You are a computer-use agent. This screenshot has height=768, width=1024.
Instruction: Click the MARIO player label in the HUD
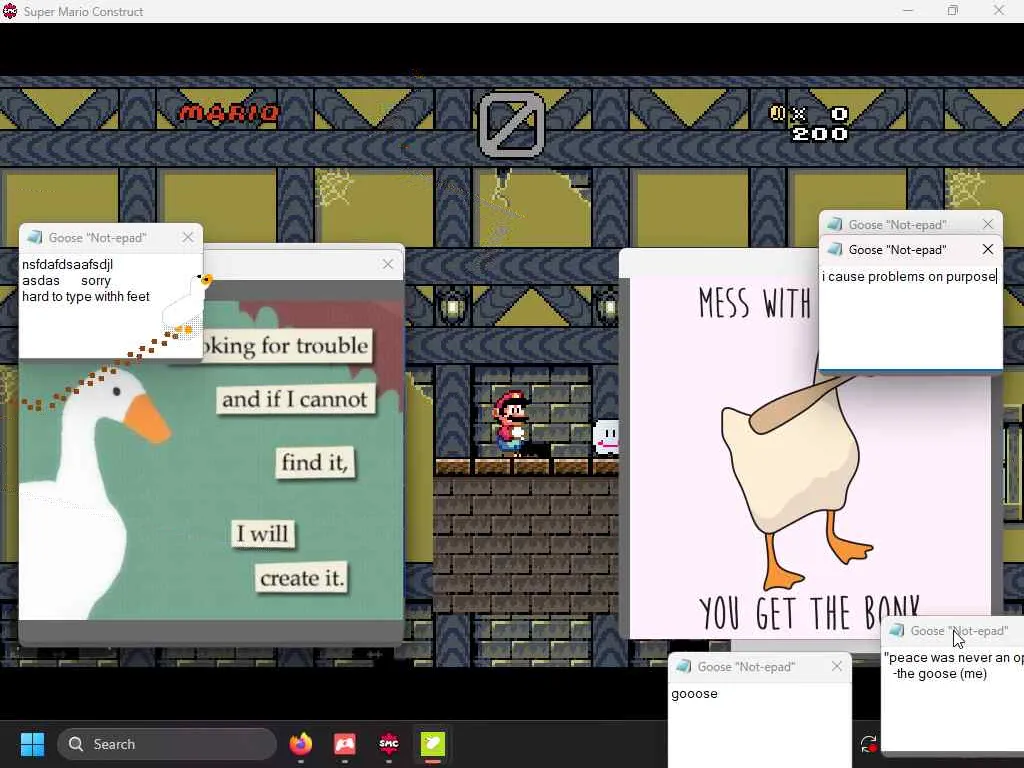(229, 114)
